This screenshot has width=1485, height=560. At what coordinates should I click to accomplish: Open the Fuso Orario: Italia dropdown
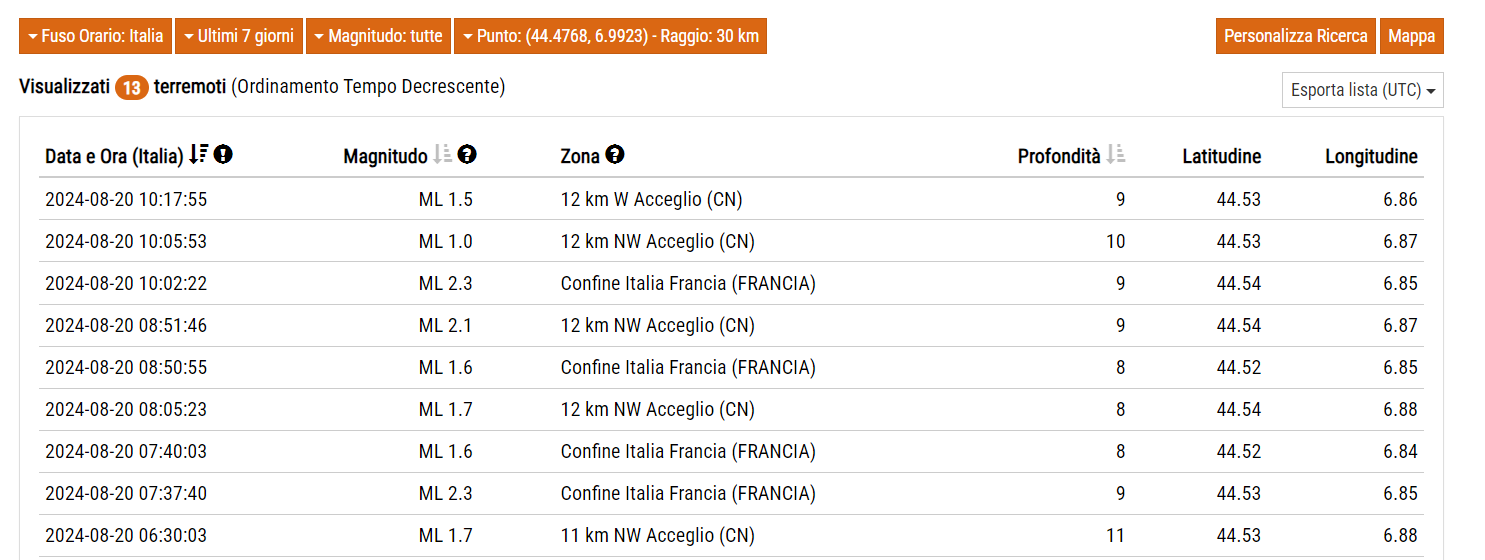[x=95, y=36]
